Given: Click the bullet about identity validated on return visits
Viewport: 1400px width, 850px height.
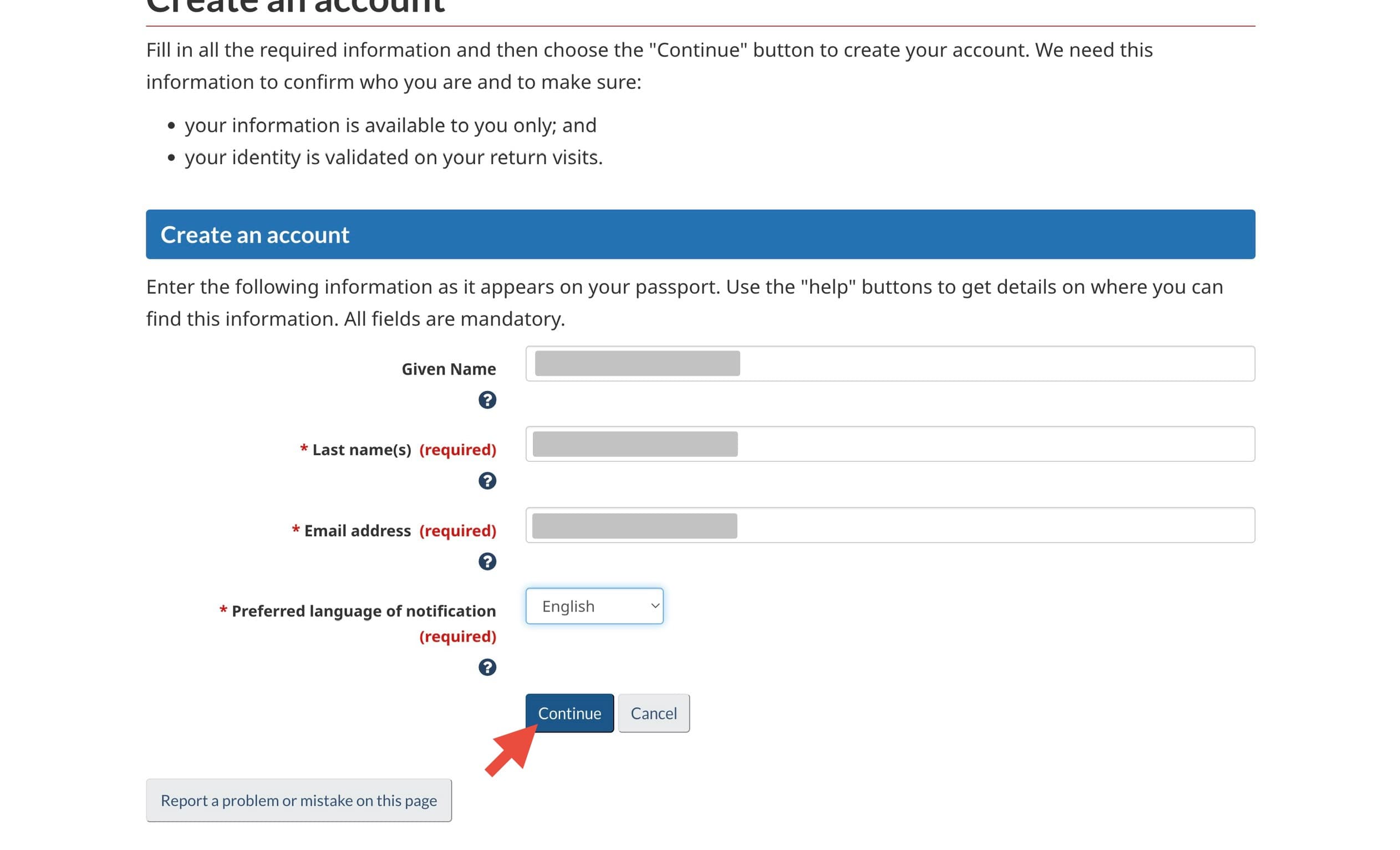Looking at the screenshot, I should tap(393, 157).
